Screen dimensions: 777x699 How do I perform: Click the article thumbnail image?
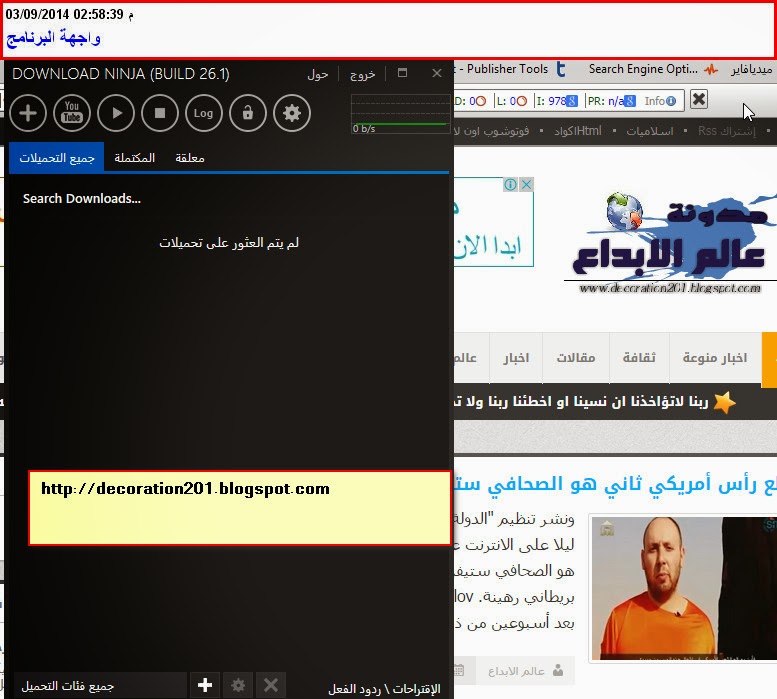point(684,589)
